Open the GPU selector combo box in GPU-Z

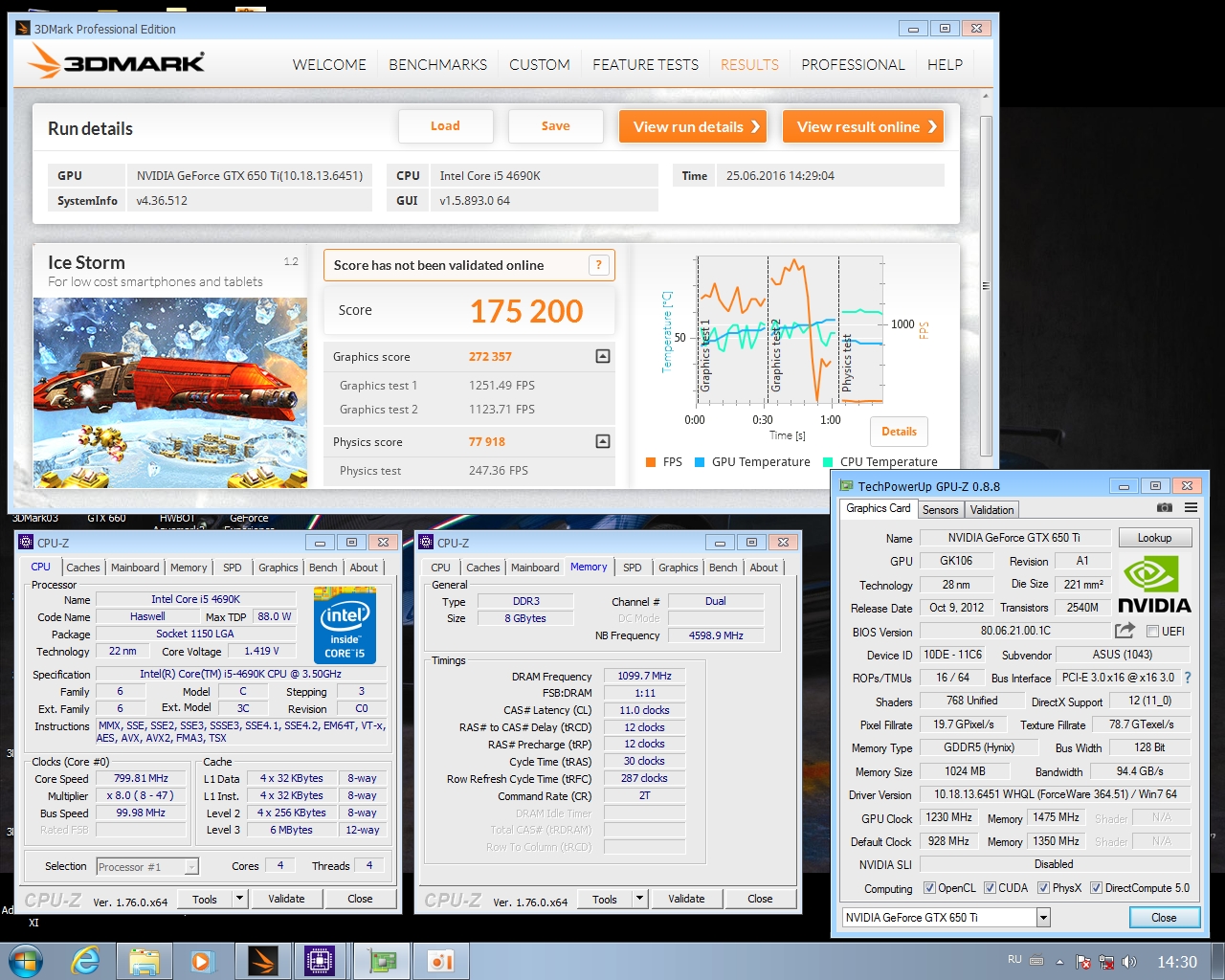[x=946, y=918]
